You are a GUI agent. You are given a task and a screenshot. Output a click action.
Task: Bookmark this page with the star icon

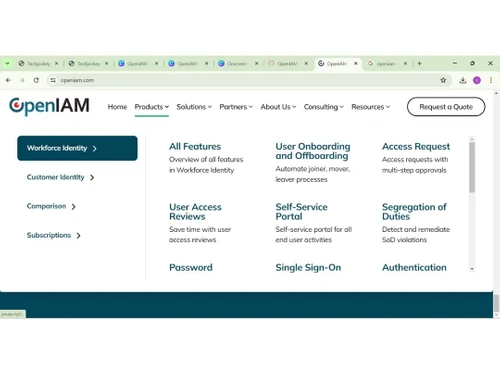[x=443, y=80]
